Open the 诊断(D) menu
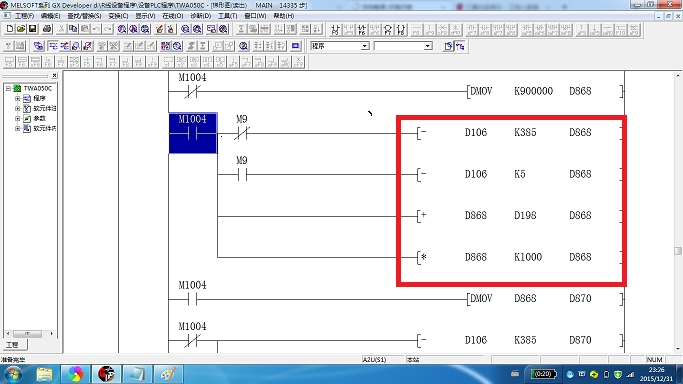Image resolution: width=683 pixels, height=384 pixels. pos(200,16)
